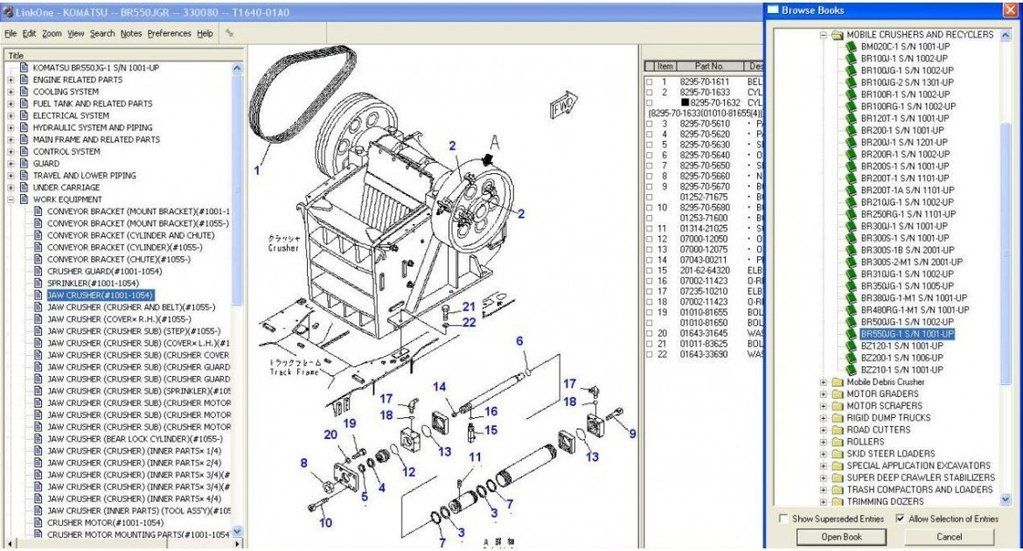Open the Search menu
Screen dimensions: 1023x551
point(102,33)
